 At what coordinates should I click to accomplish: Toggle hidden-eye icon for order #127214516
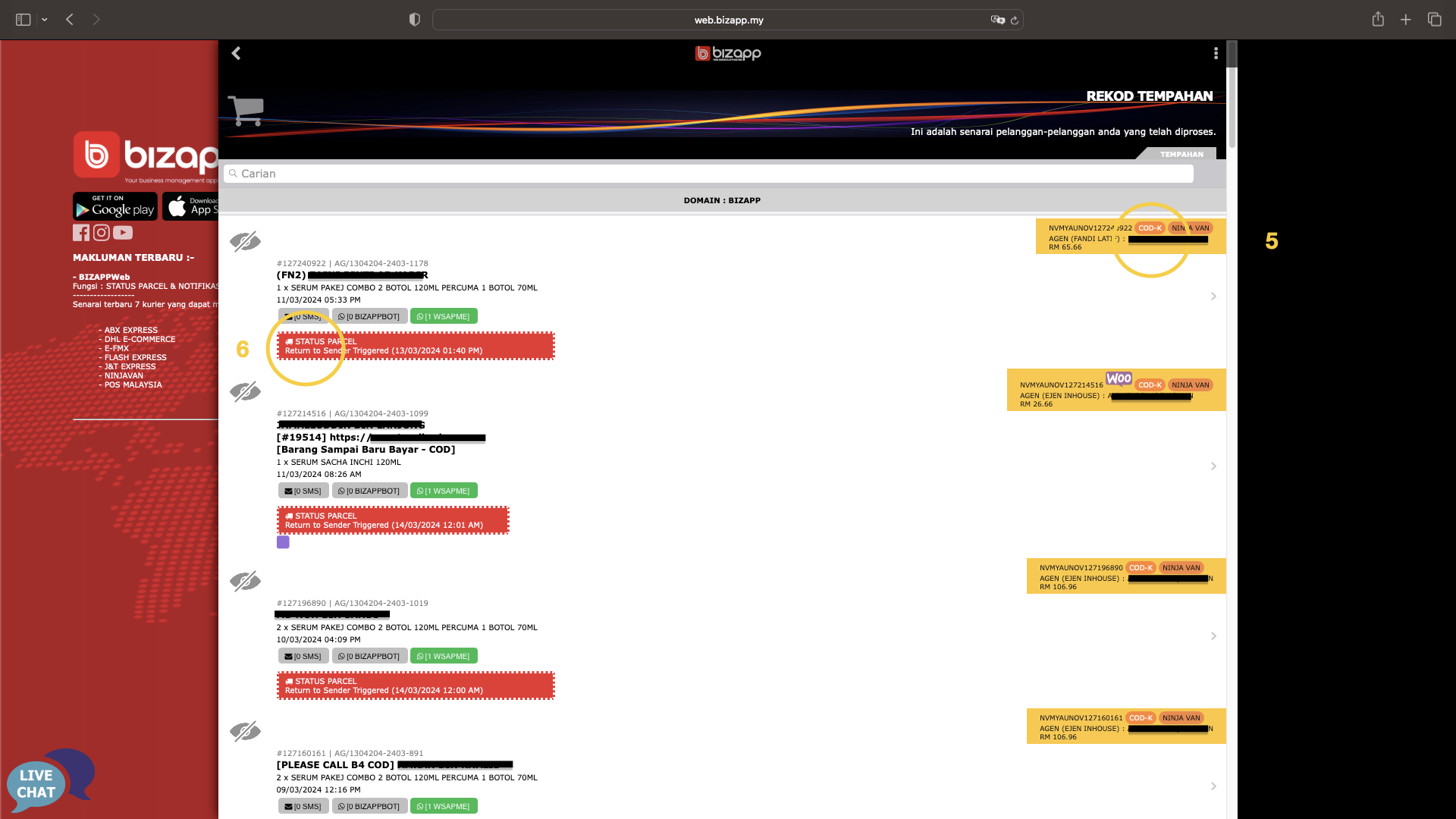point(245,391)
